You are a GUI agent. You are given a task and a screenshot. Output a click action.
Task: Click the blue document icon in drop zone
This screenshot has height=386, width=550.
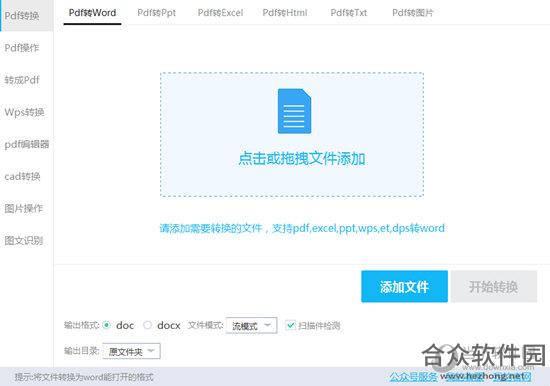(294, 111)
